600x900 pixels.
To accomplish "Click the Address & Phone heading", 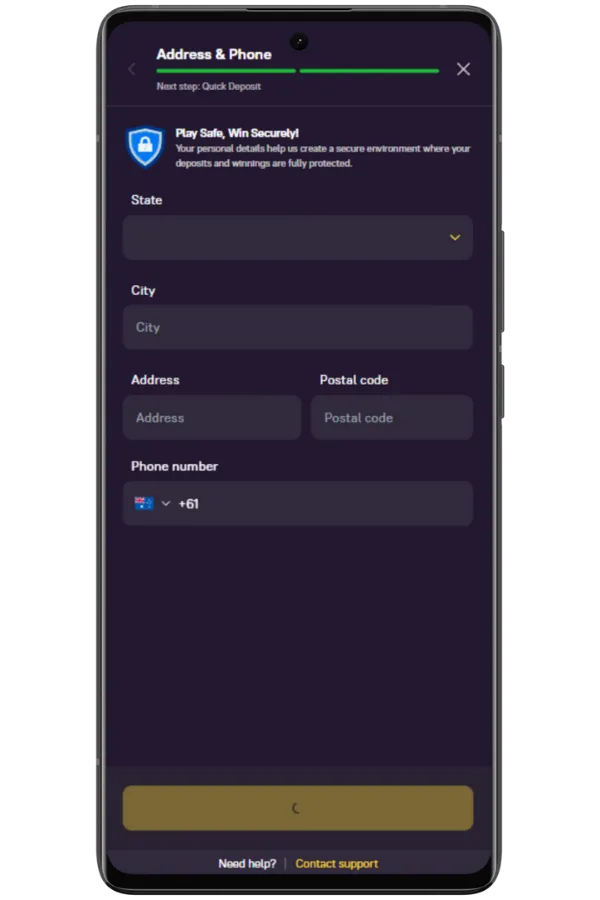I will tap(214, 55).
